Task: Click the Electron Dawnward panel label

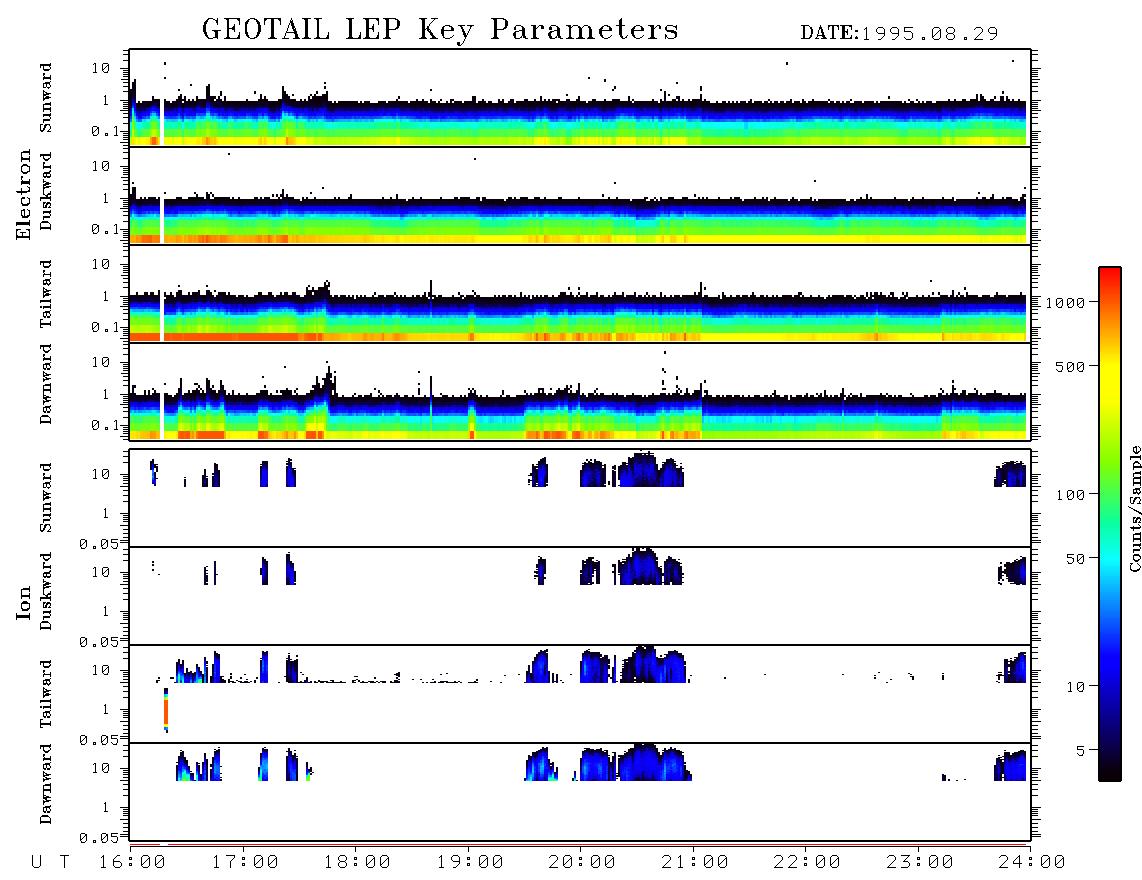Action: coord(46,384)
